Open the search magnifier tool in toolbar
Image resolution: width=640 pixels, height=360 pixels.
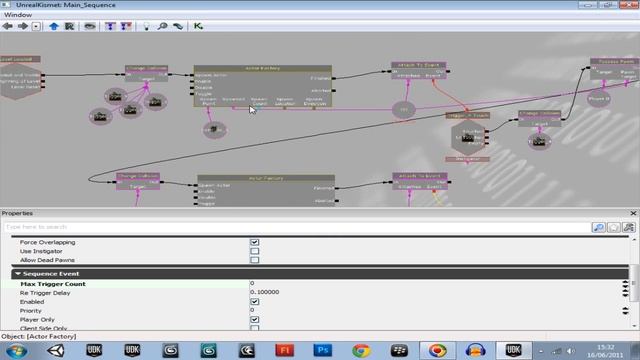tap(162, 27)
